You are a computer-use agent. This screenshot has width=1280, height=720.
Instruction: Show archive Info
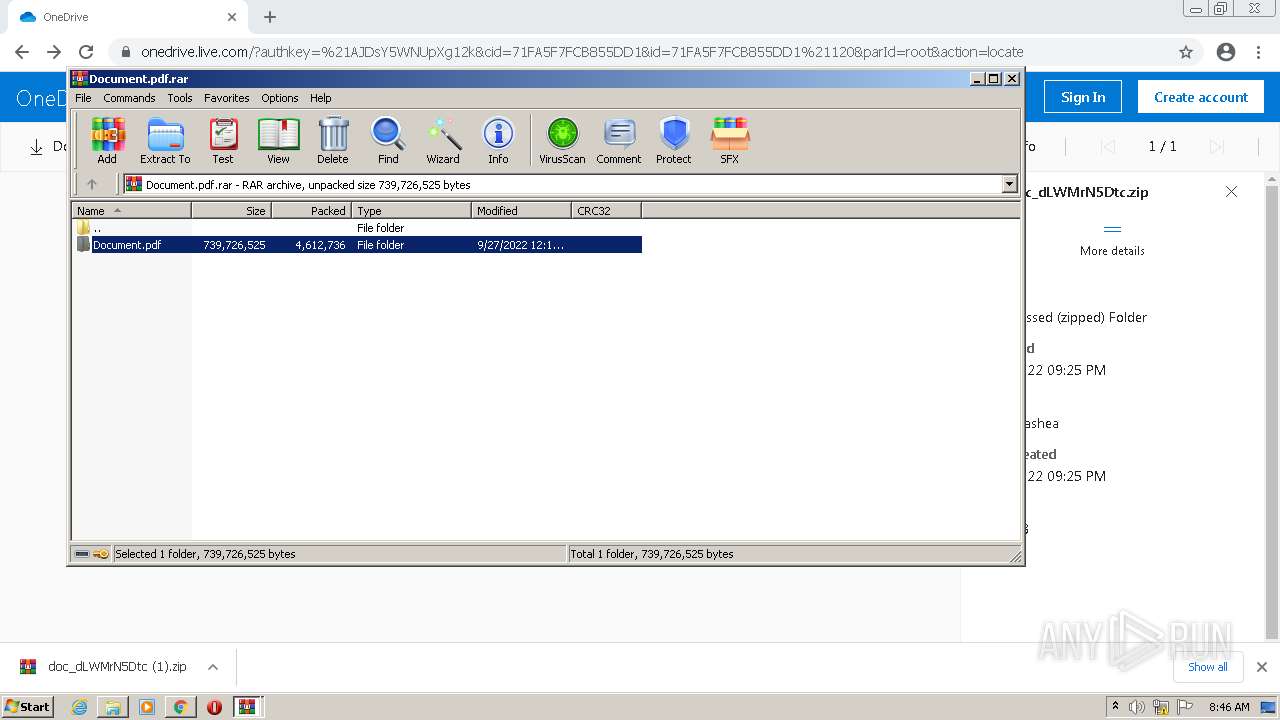(498, 140)
